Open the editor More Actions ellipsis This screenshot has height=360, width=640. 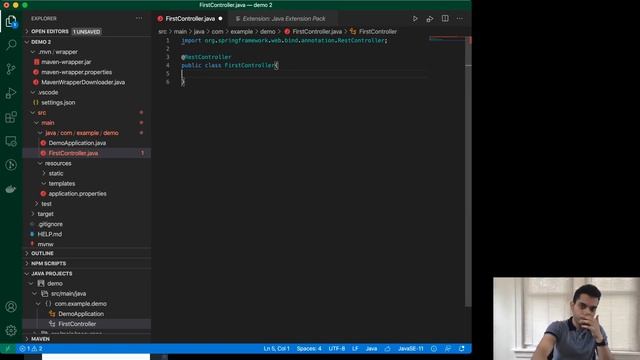pyautogui.click(x=460, y=19)
